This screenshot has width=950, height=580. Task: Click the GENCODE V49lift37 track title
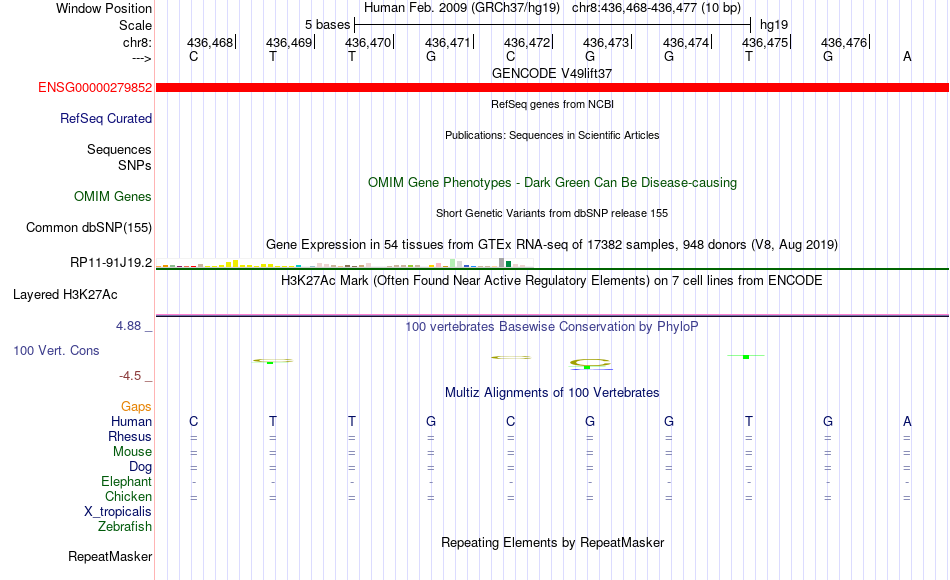coord(552,73)
